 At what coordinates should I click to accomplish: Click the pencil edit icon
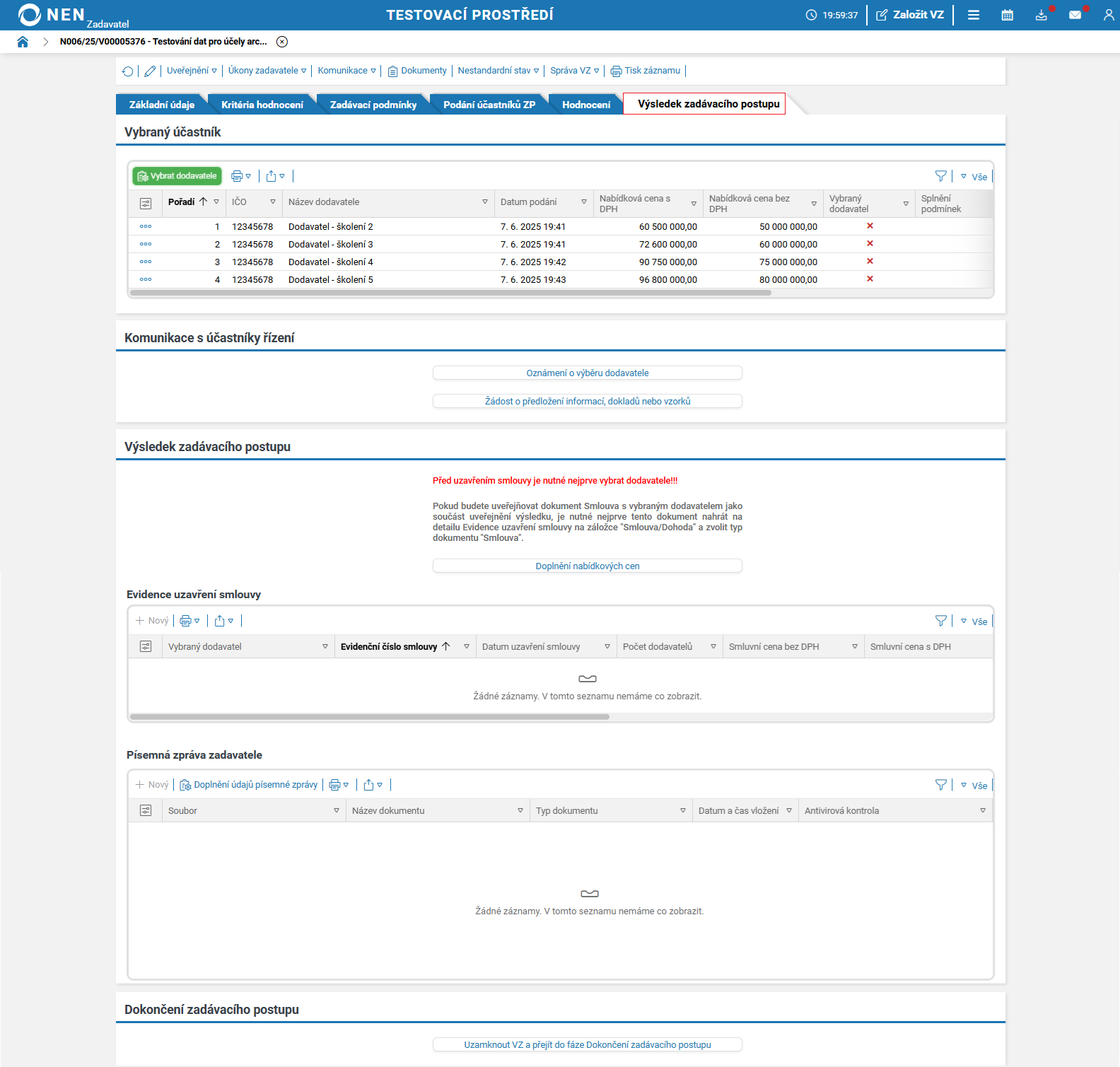point(150,71)
